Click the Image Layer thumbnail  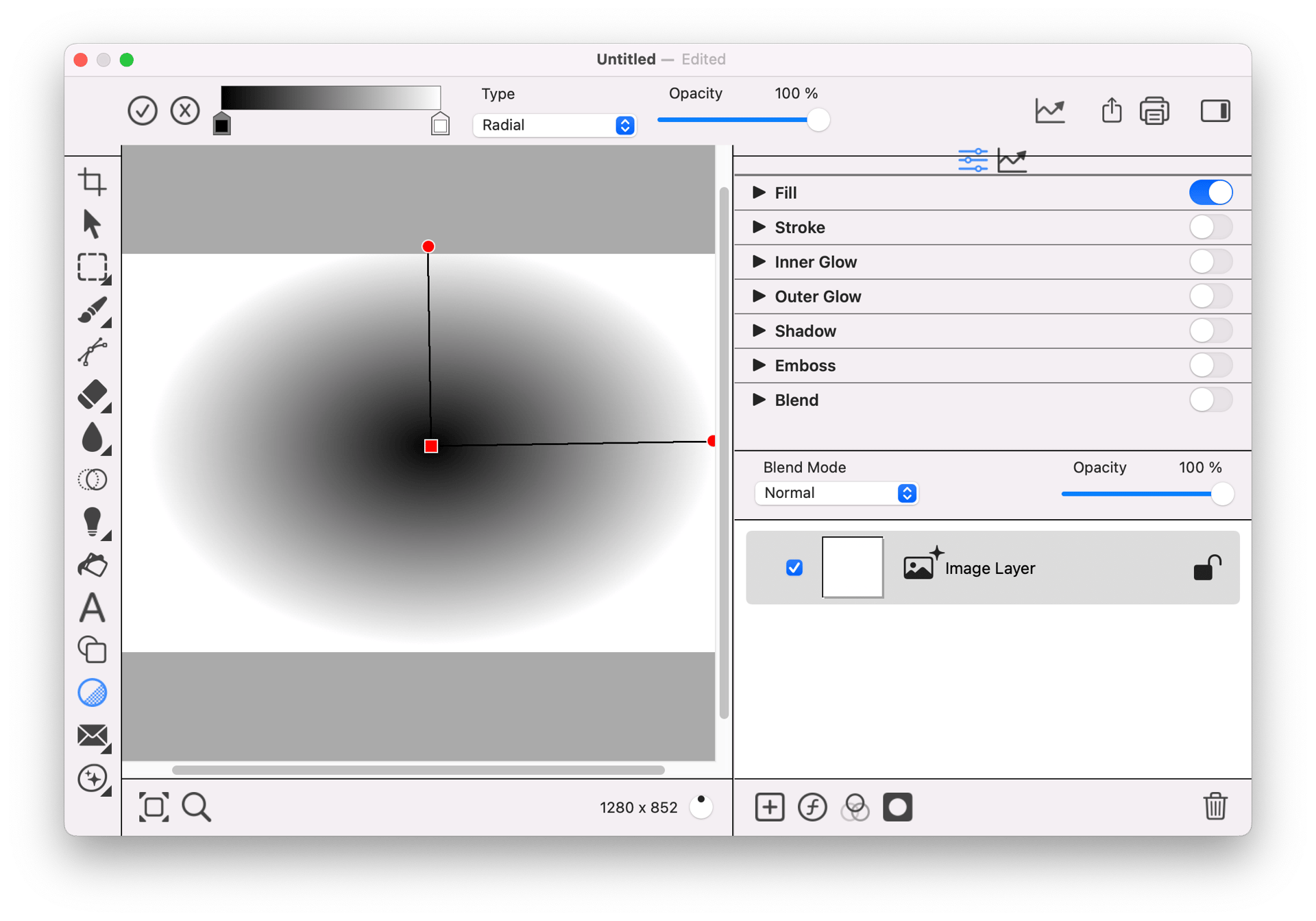click(852, 567)
